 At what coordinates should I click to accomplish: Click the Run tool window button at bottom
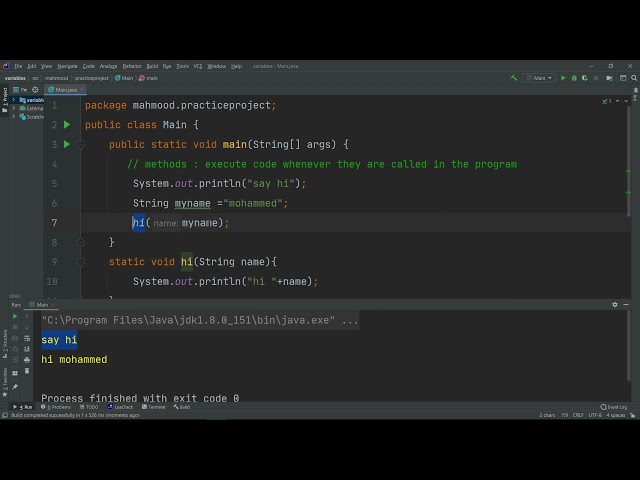(22, 407)
